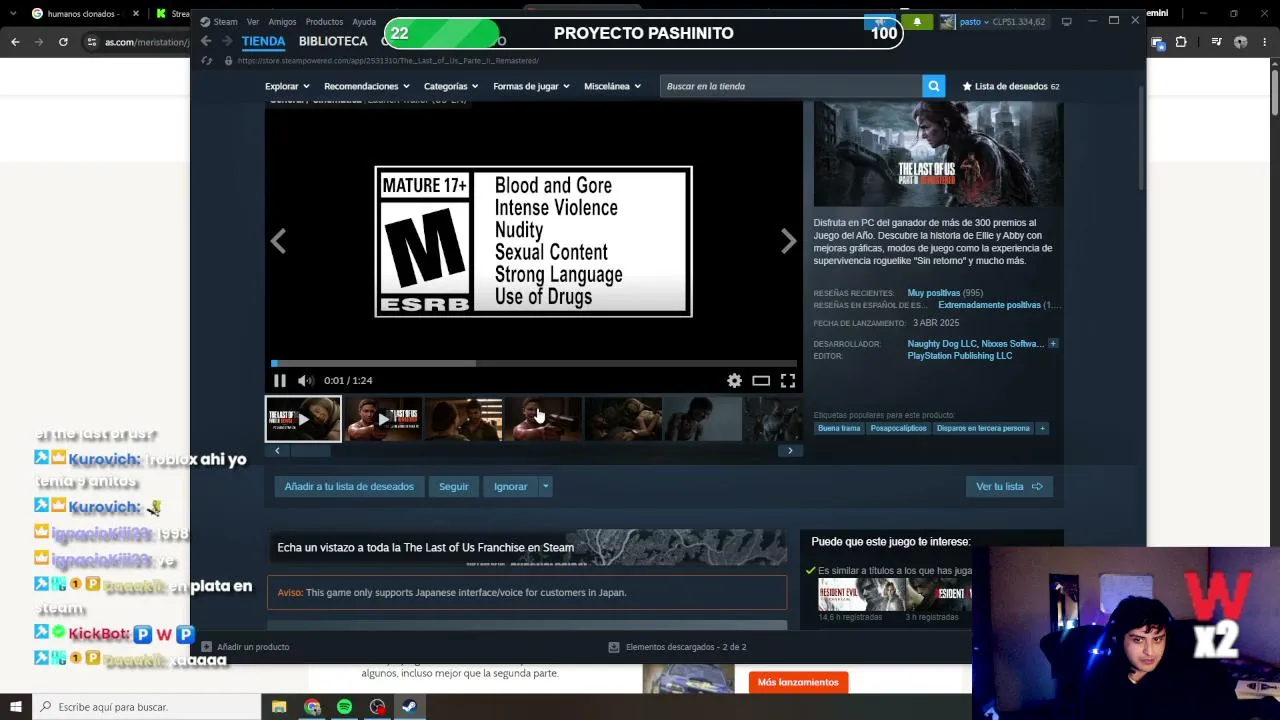Click the Ignorar button
Screen dimensions: 1280x720
(510, 486)
